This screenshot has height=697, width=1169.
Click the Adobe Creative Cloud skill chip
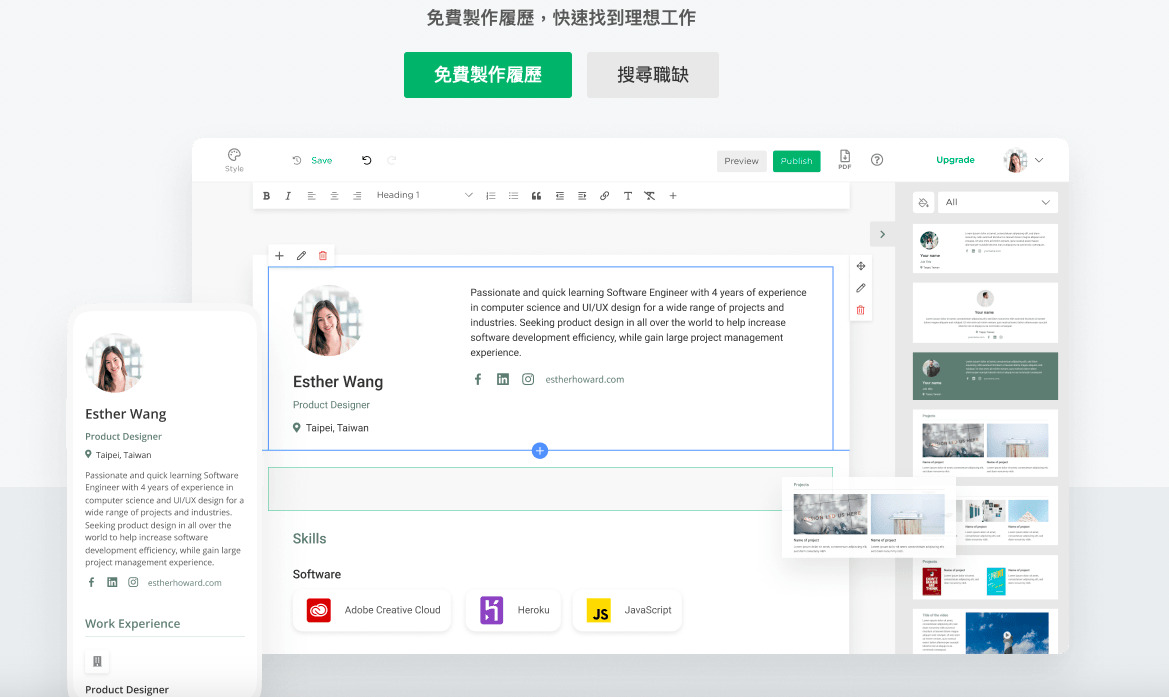tap(372, 611)
